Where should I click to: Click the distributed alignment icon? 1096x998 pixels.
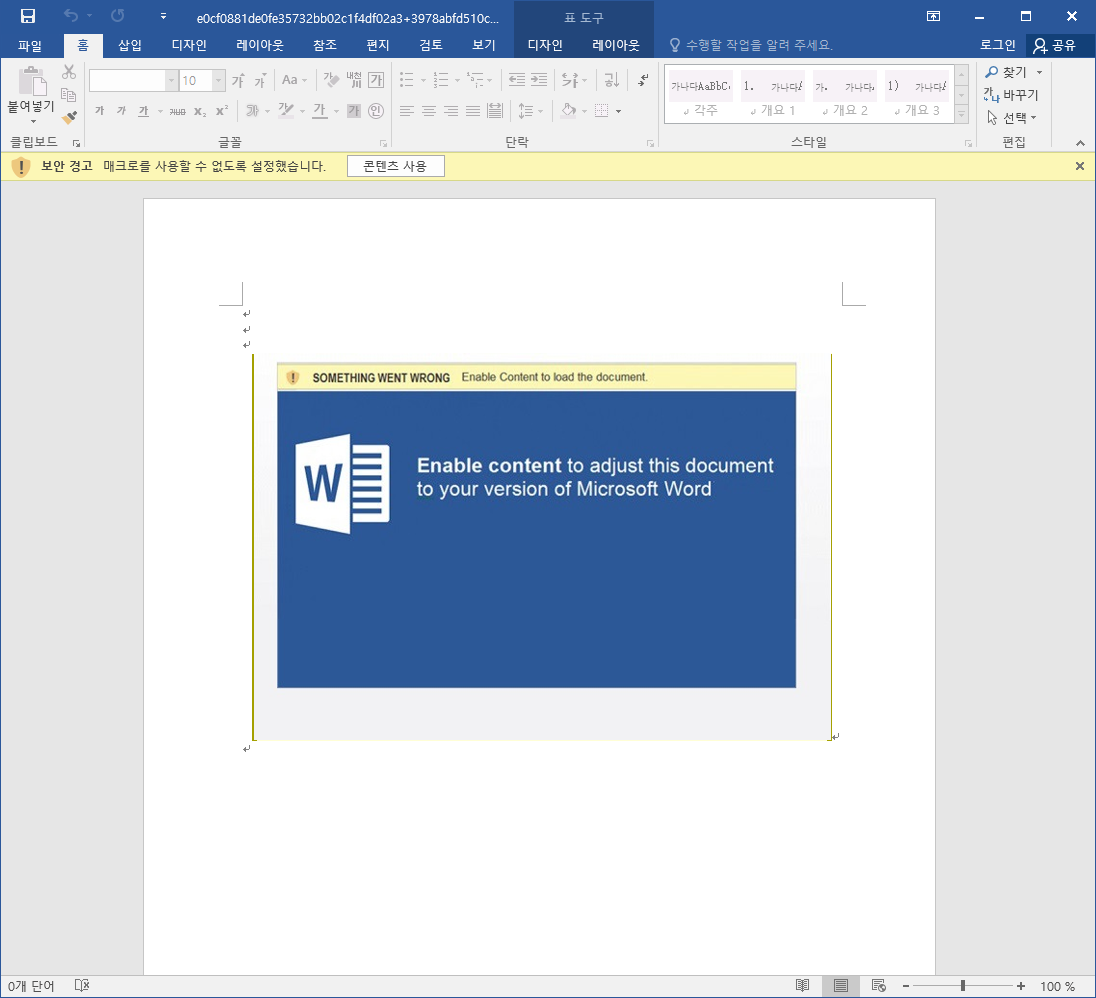point(495,110)
